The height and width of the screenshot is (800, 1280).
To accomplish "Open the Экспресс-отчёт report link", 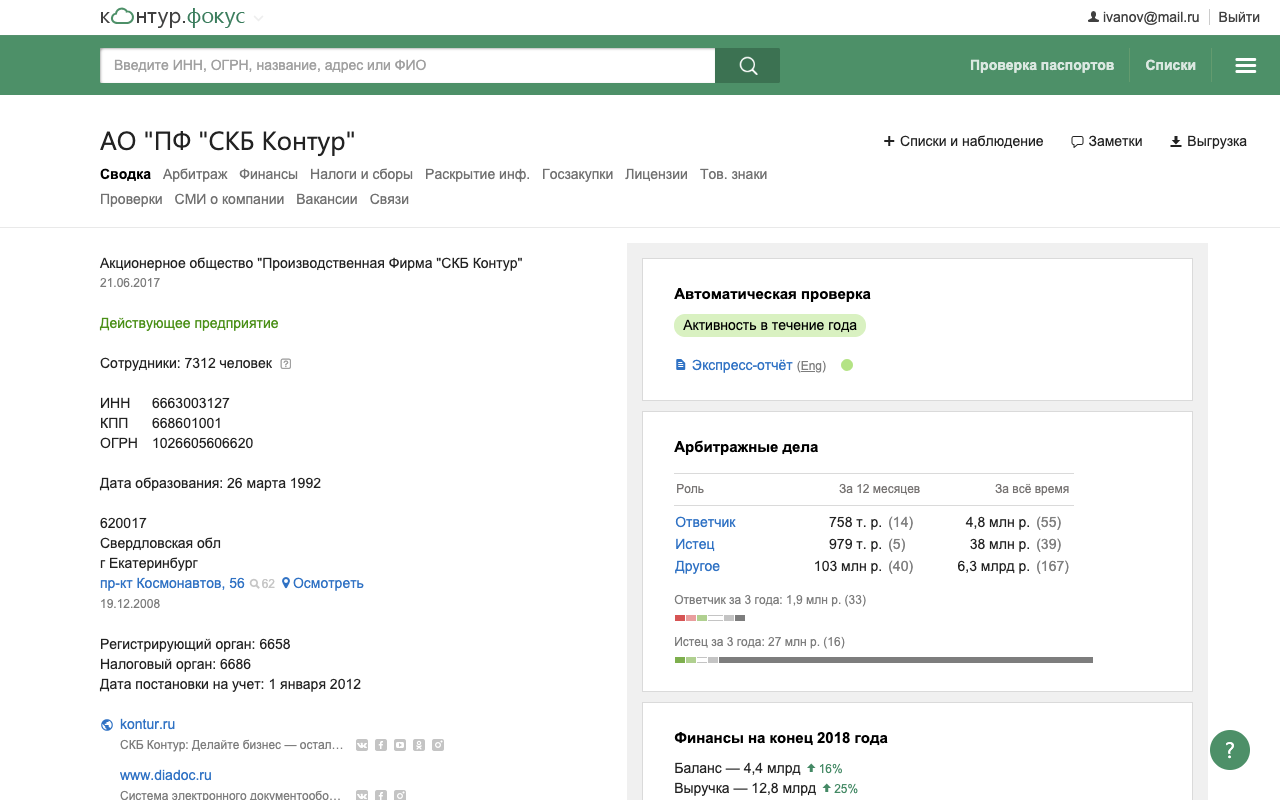I will click(742, 365).
